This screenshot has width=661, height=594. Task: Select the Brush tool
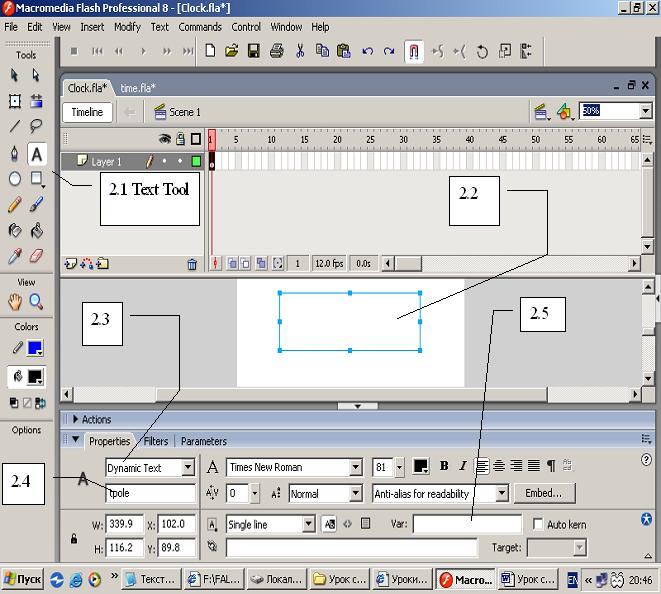point(37,205)
